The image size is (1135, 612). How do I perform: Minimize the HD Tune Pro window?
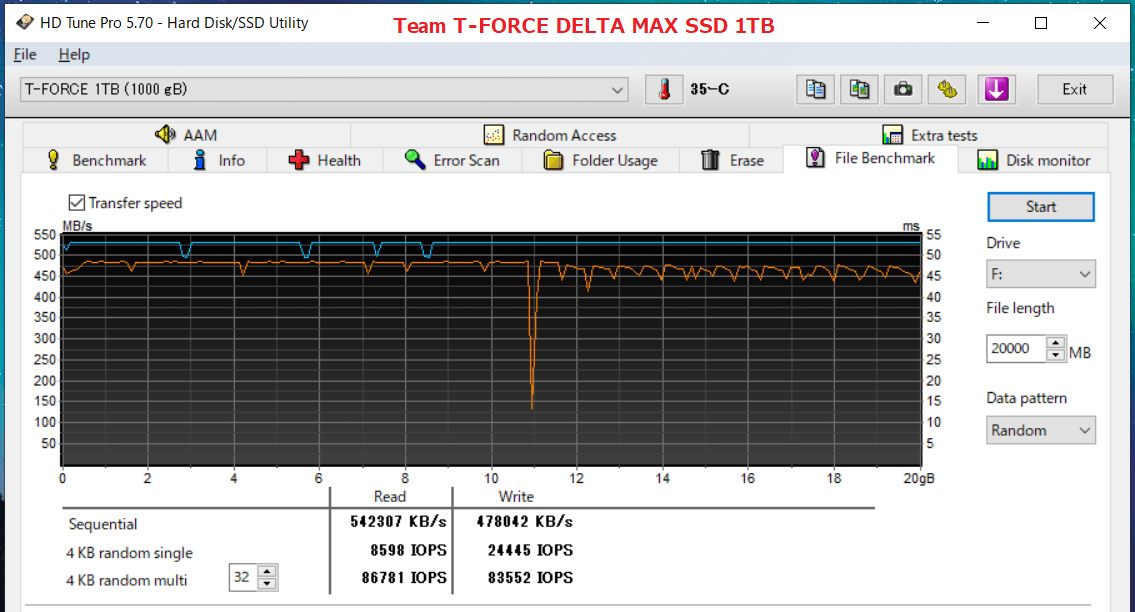982,23
